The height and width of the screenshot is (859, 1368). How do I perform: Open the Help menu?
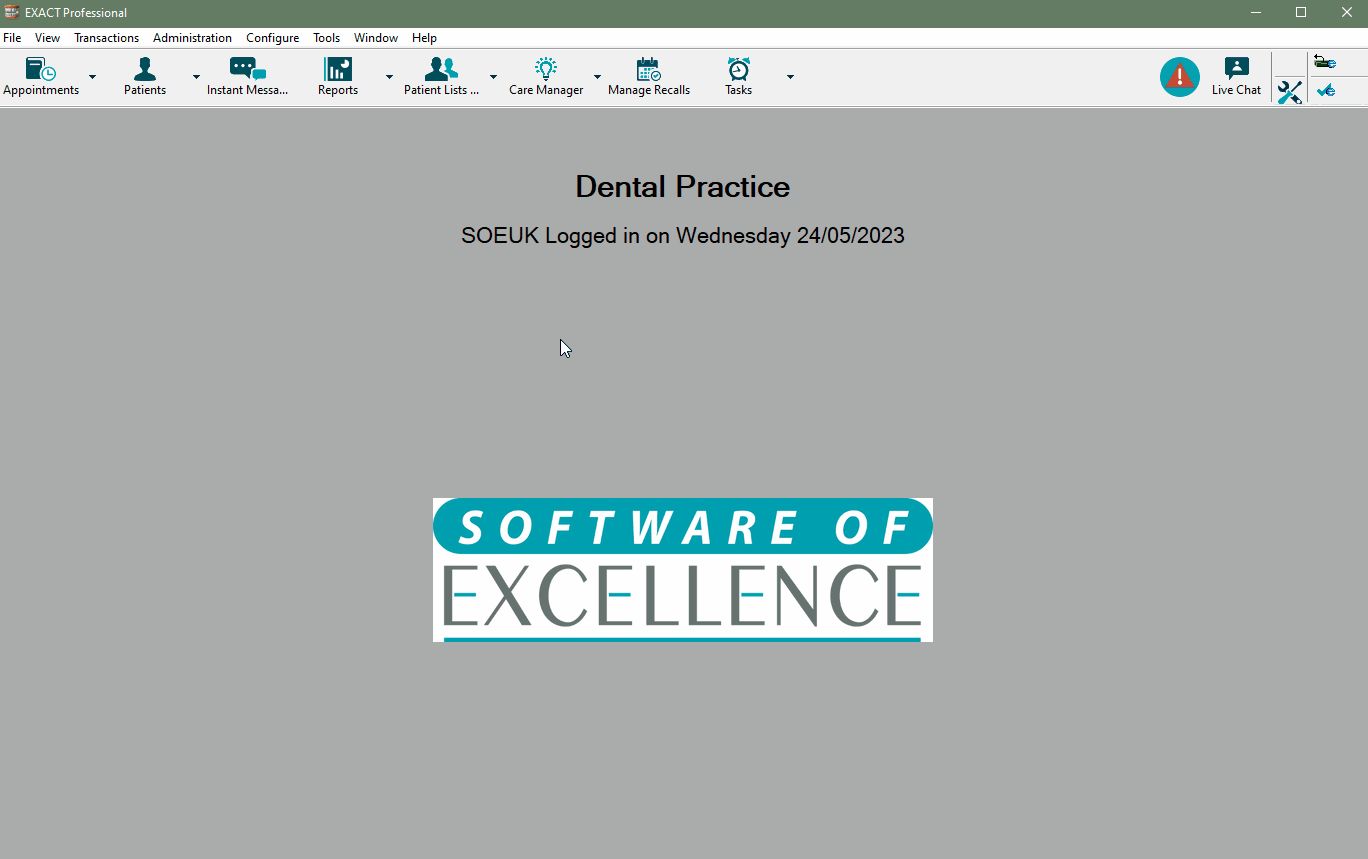click(x=424, y=38)
